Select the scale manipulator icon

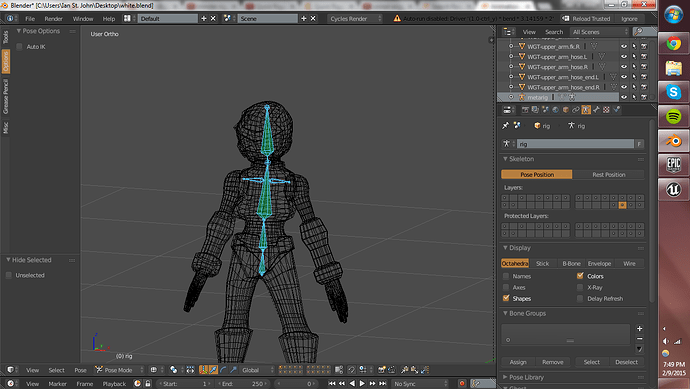click(x=233, y=370)
